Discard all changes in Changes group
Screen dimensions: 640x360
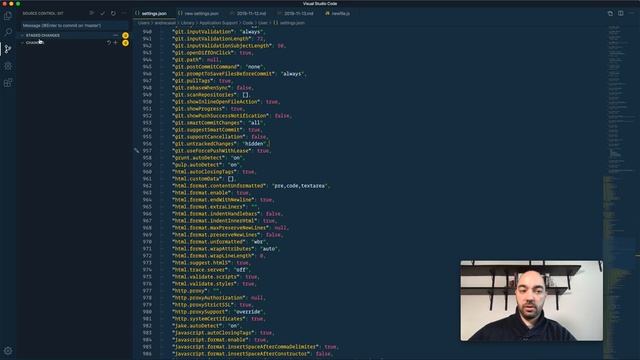pyautogui.click(x=109, y=42)
